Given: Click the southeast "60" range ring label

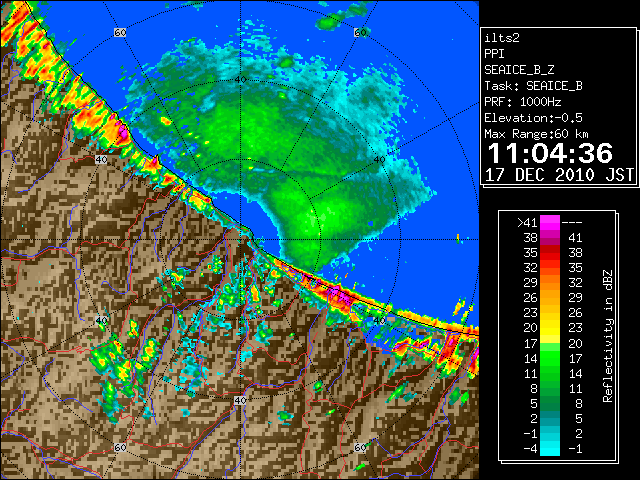Looking at the screenshot, I should tap(360, 448).
